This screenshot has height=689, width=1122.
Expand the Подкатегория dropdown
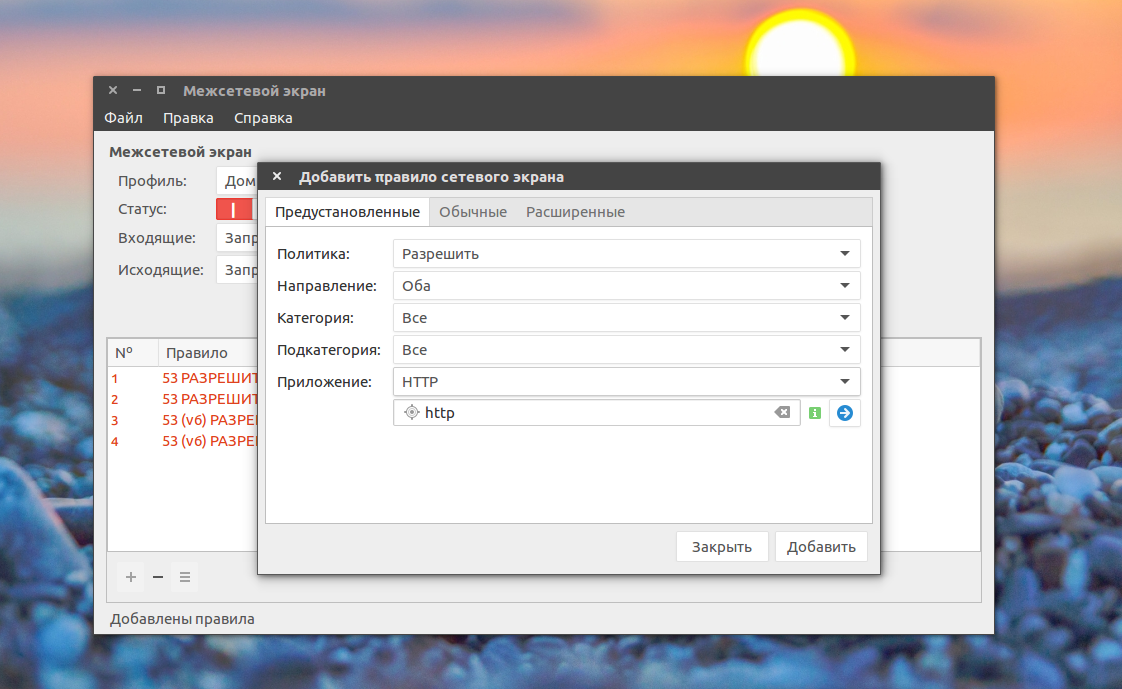click(626, 350)
